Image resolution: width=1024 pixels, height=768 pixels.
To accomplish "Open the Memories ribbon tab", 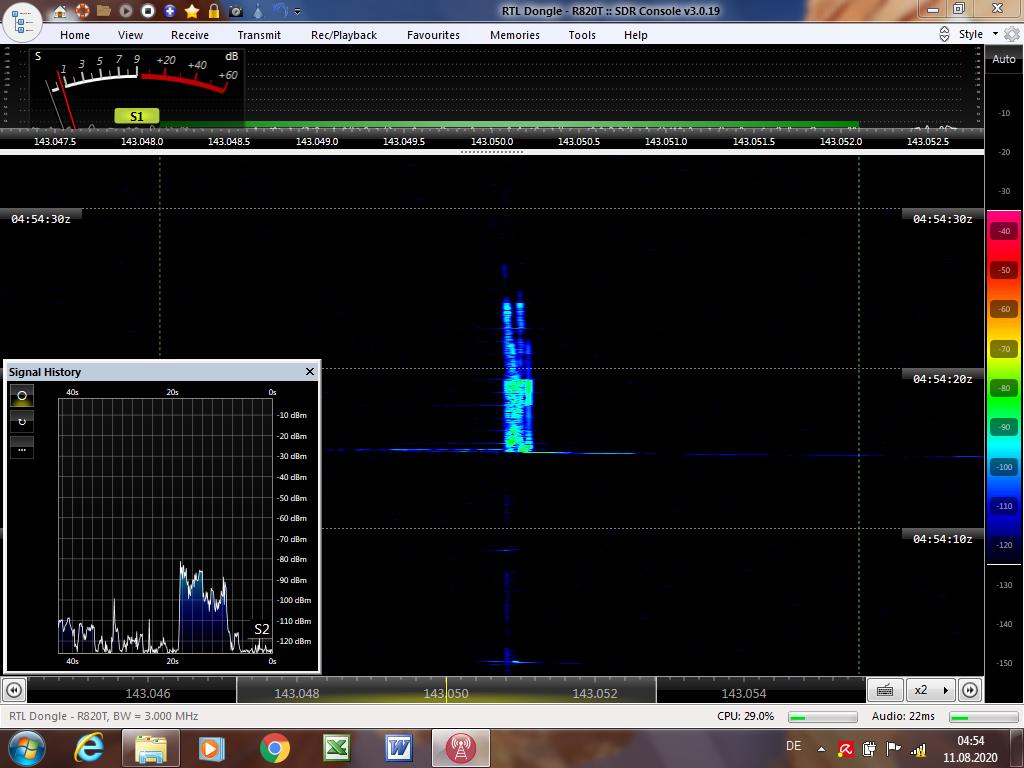I will 515,35.
